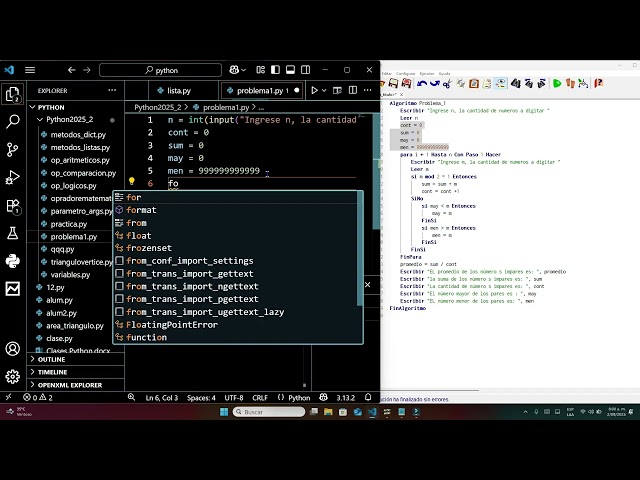
Task: Open the Run button dropdown arrow
Action: pos(324,90)
